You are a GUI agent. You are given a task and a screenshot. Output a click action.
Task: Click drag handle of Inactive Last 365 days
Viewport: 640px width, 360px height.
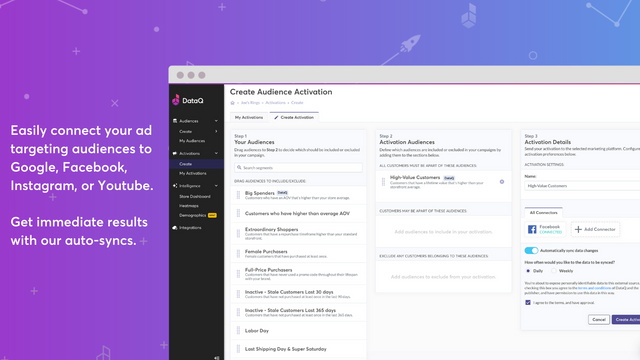click(238, 312)
